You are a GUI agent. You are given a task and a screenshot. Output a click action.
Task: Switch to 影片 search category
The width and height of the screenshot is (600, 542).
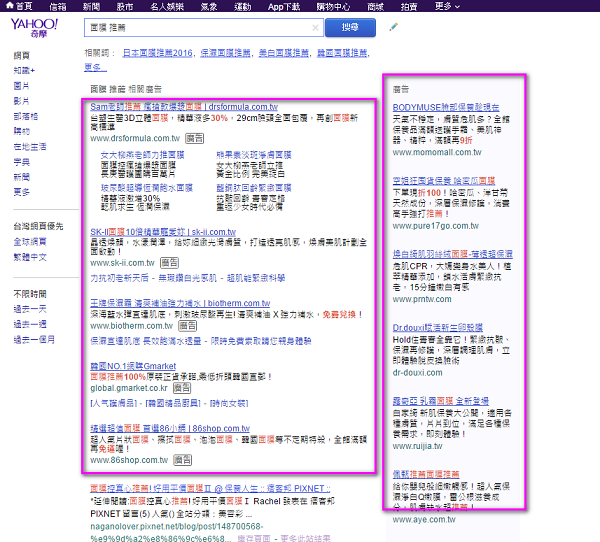[21, 101]
